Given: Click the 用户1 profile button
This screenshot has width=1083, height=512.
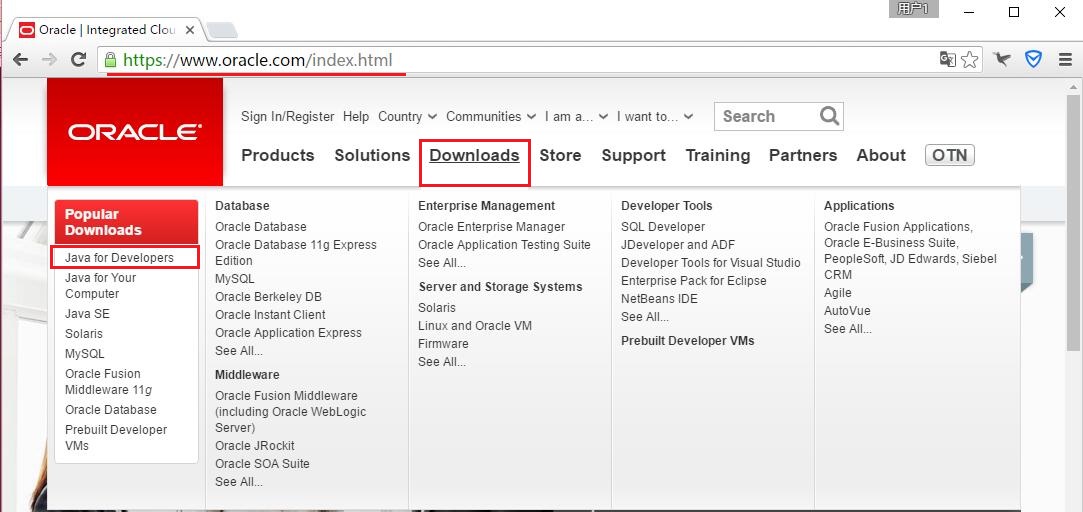Looking at the screenshot, I should point(914,9).
